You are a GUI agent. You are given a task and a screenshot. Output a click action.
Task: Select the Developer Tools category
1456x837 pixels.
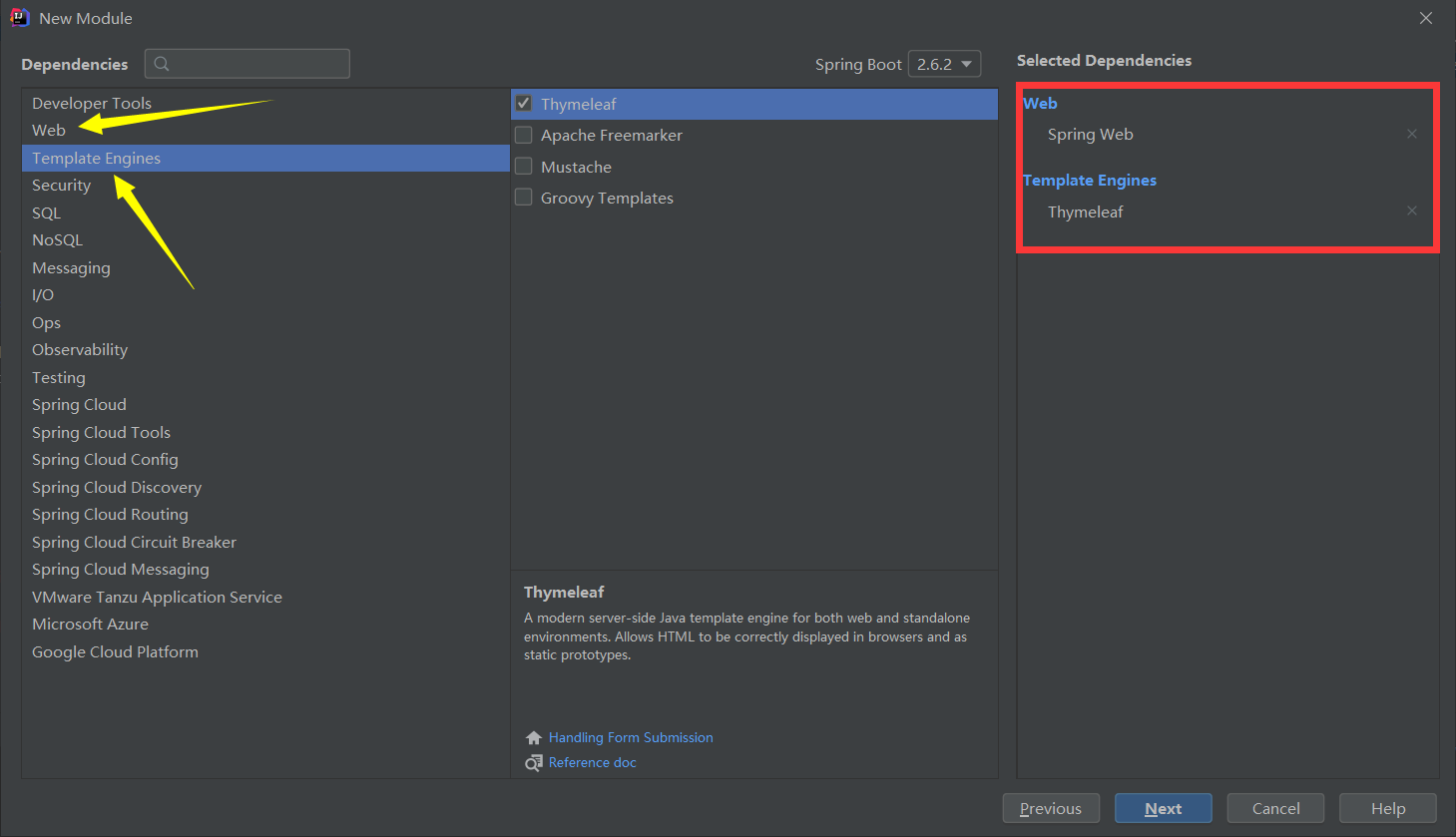pos(265,103)
